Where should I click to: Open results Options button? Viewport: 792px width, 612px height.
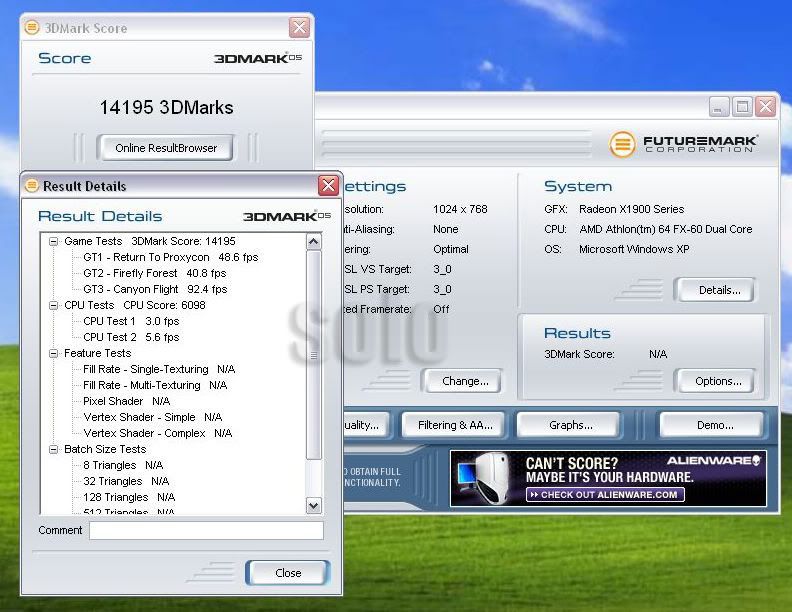point(718,381)
